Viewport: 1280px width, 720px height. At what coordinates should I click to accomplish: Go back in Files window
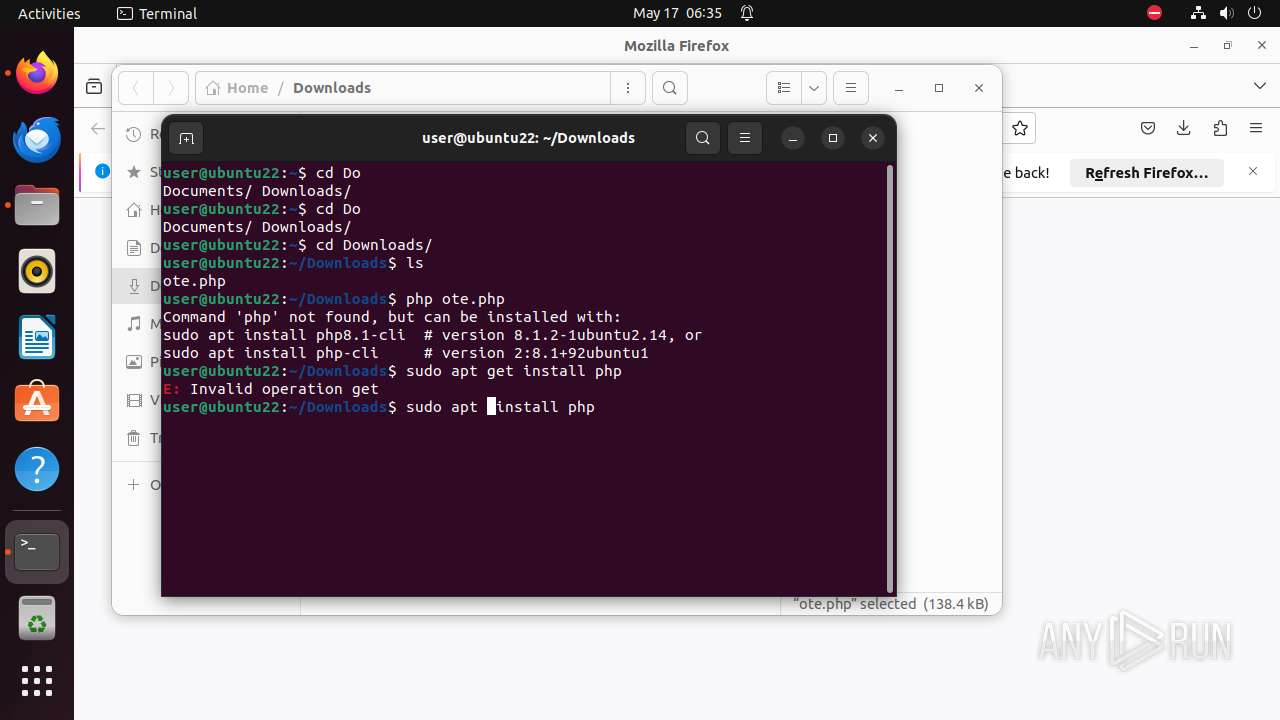136,88
